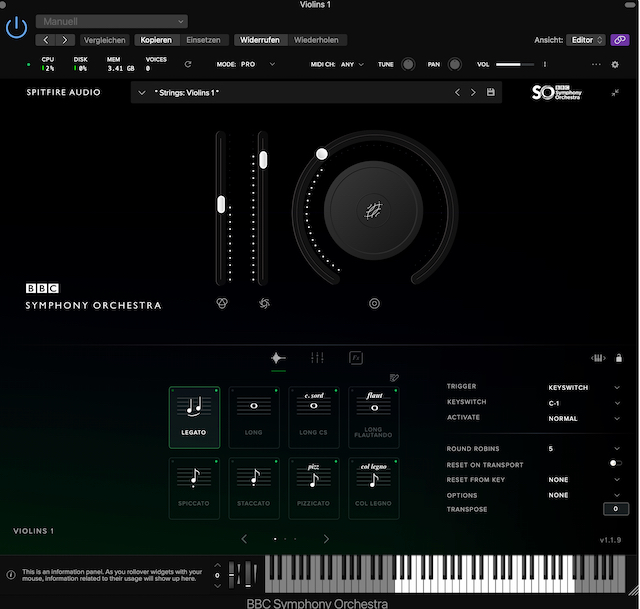Viewport: 640px width, 609px height.
Task: Expand the Strings: Violins 1 preset browser chevron
Action: click(142, 93)
